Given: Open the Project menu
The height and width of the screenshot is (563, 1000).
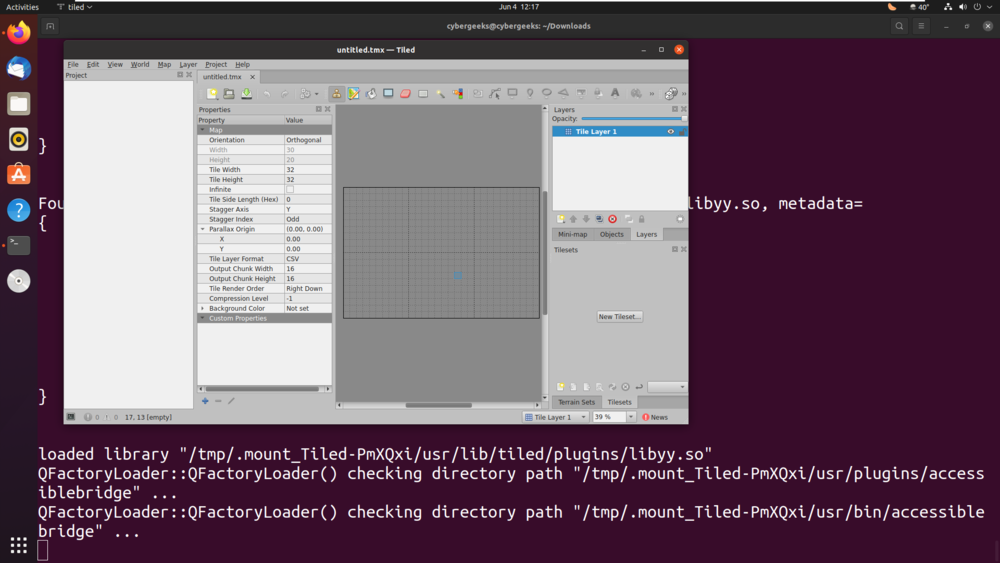Looking at the screenshot, I should (216, 64).
